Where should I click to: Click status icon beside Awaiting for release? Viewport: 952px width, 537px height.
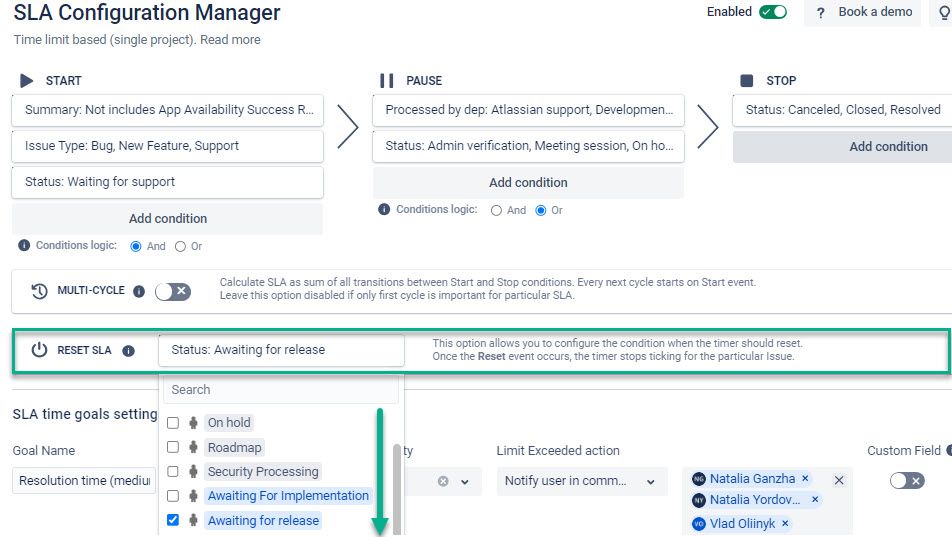click(193, 520)
